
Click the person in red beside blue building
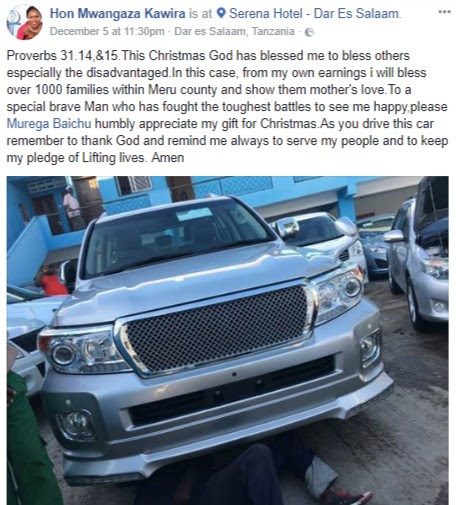pyautogui.click(x=52, y=279)
